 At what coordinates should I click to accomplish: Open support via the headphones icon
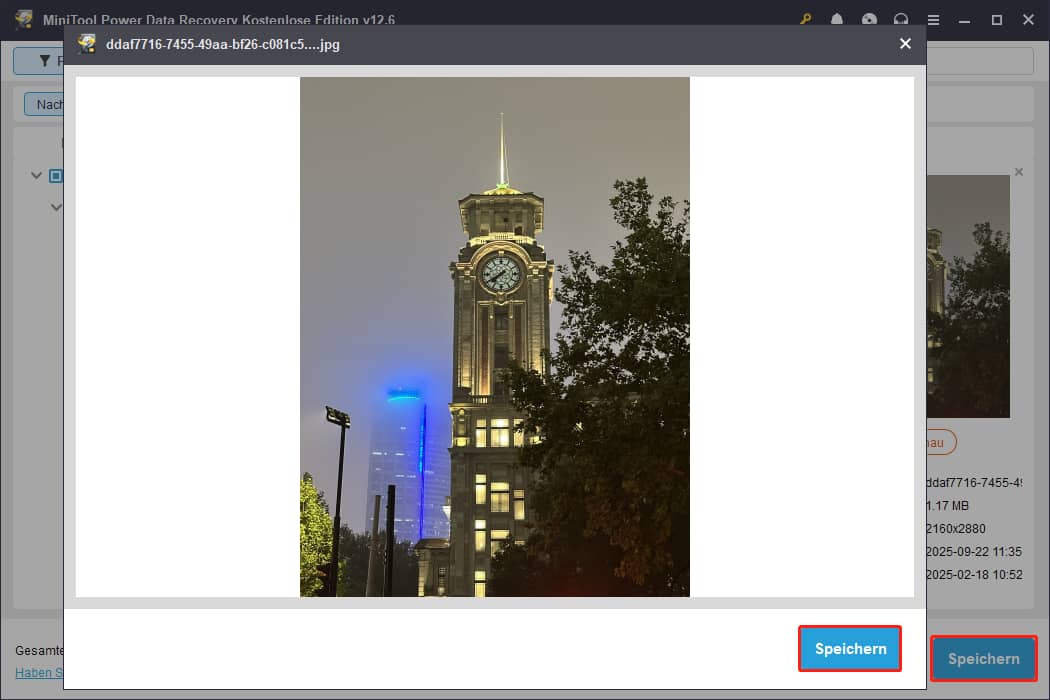click(x=901, y=20)
